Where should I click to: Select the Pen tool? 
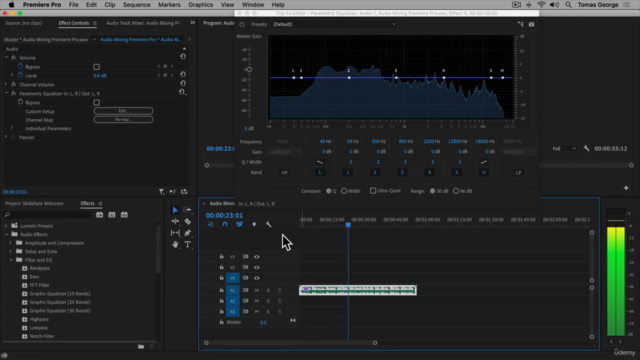(x=187, y=233)
